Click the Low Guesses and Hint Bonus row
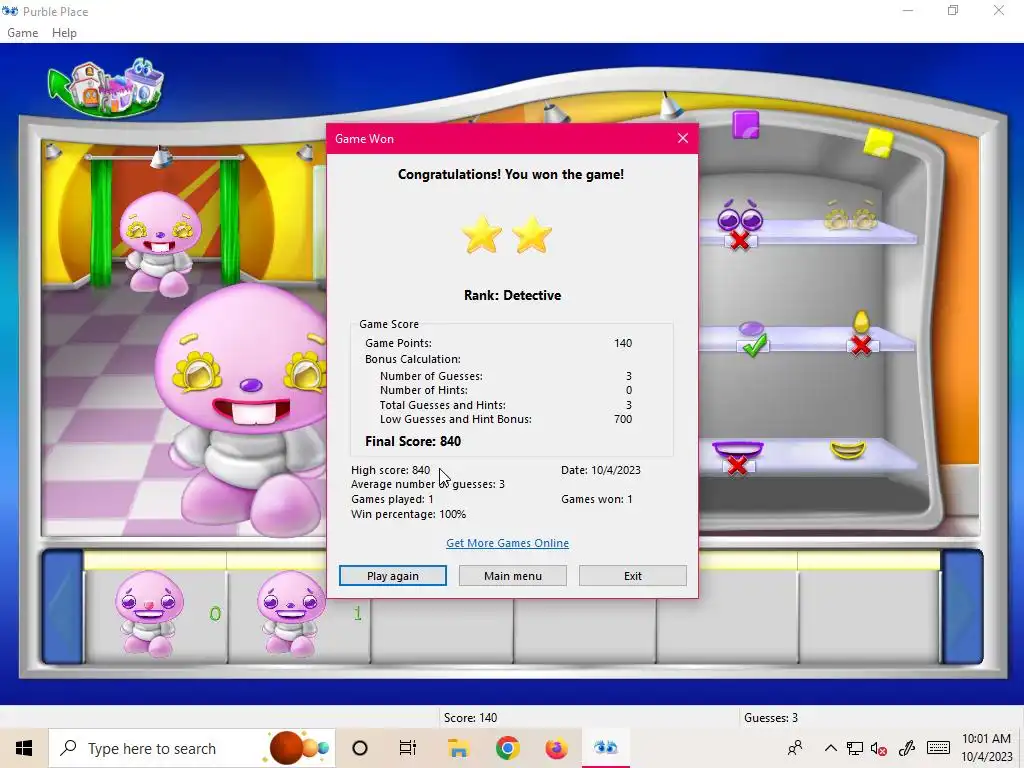This screenshot has height=768, width=1024. click(x=505, y=419)
